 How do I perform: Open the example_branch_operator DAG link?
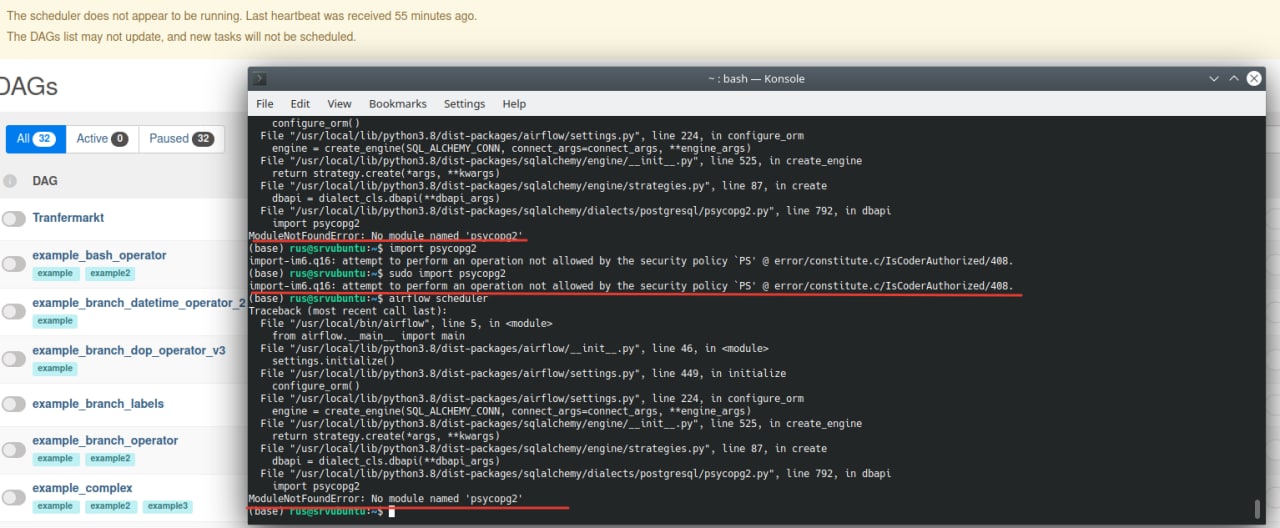[105, 440]
